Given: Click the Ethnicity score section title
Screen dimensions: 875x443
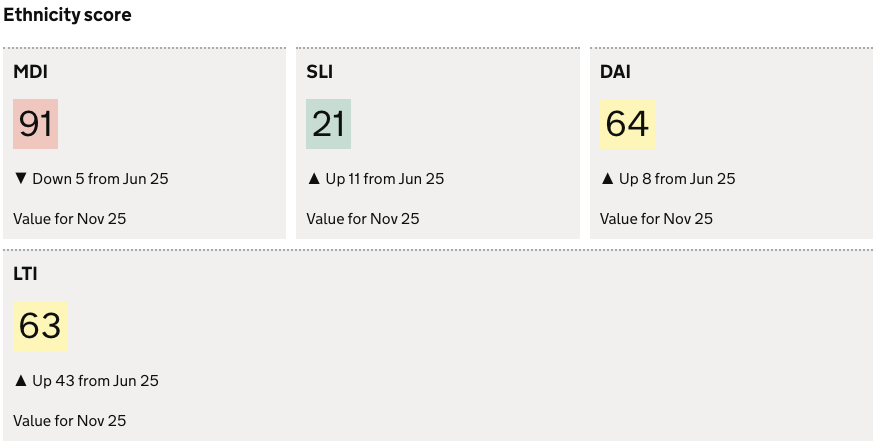Looking at the screenshot, I should pos(67,16).
